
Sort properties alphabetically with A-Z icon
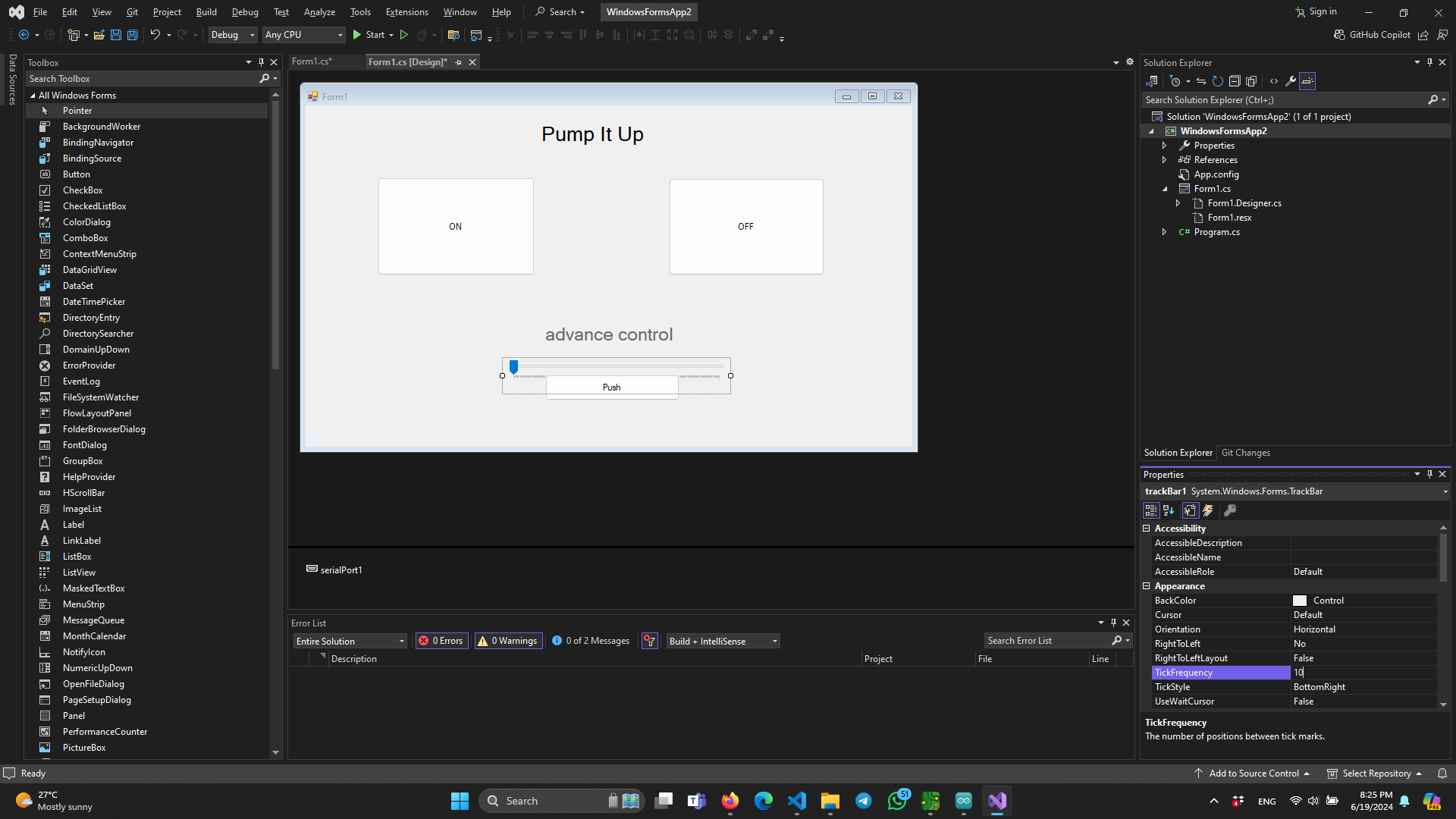(1169, 511)
